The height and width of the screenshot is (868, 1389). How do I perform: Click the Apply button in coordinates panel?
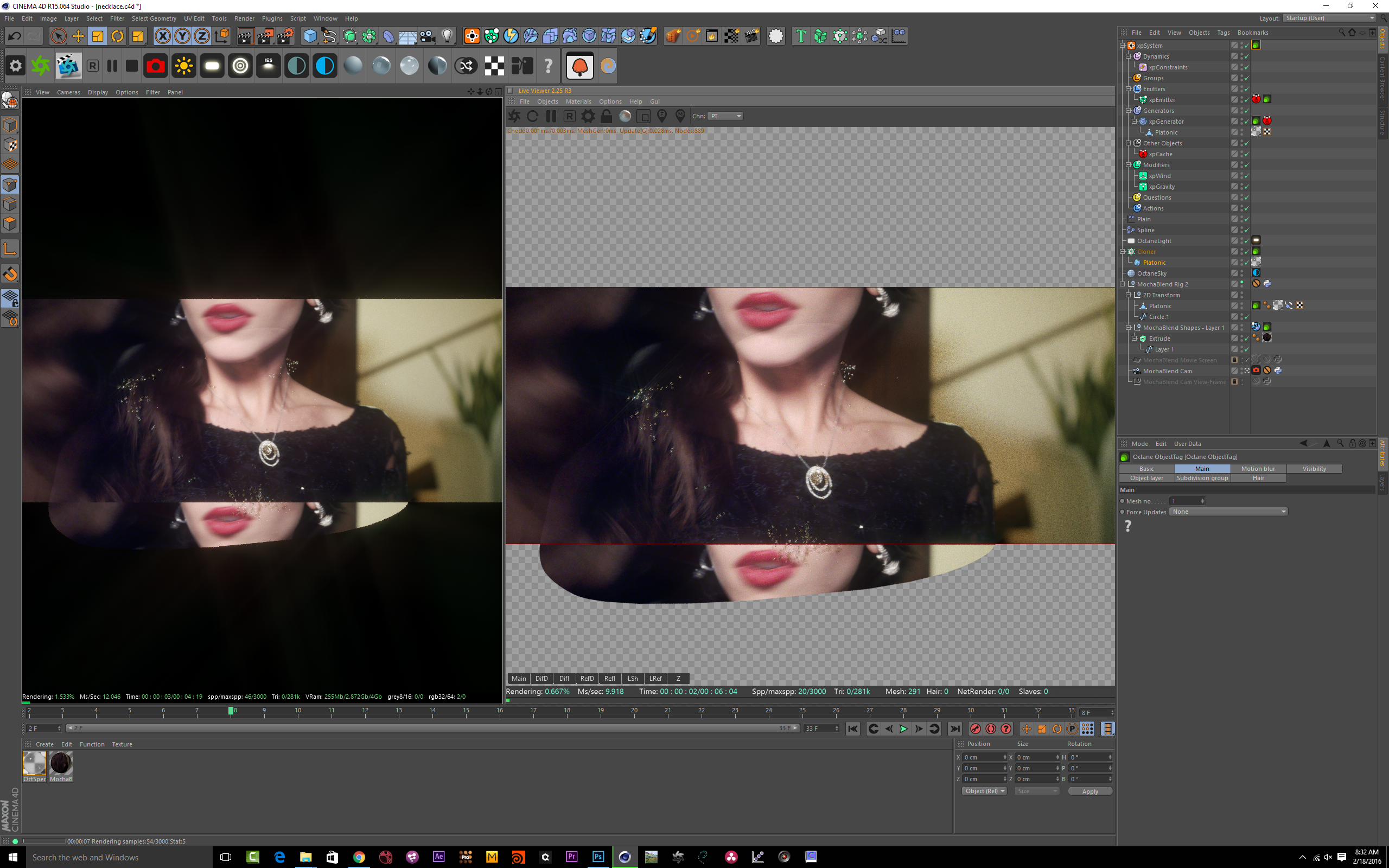click(x=1089, y=791)
